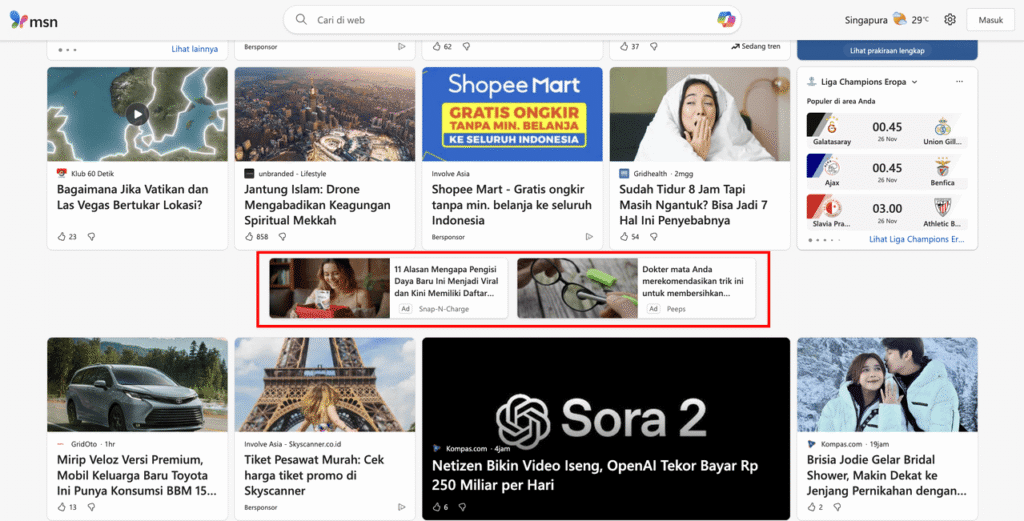This screenshot has width=1024, height=521.
Task: Dislike the Sora 2 OpenAI article
Action: pos(462,507)
